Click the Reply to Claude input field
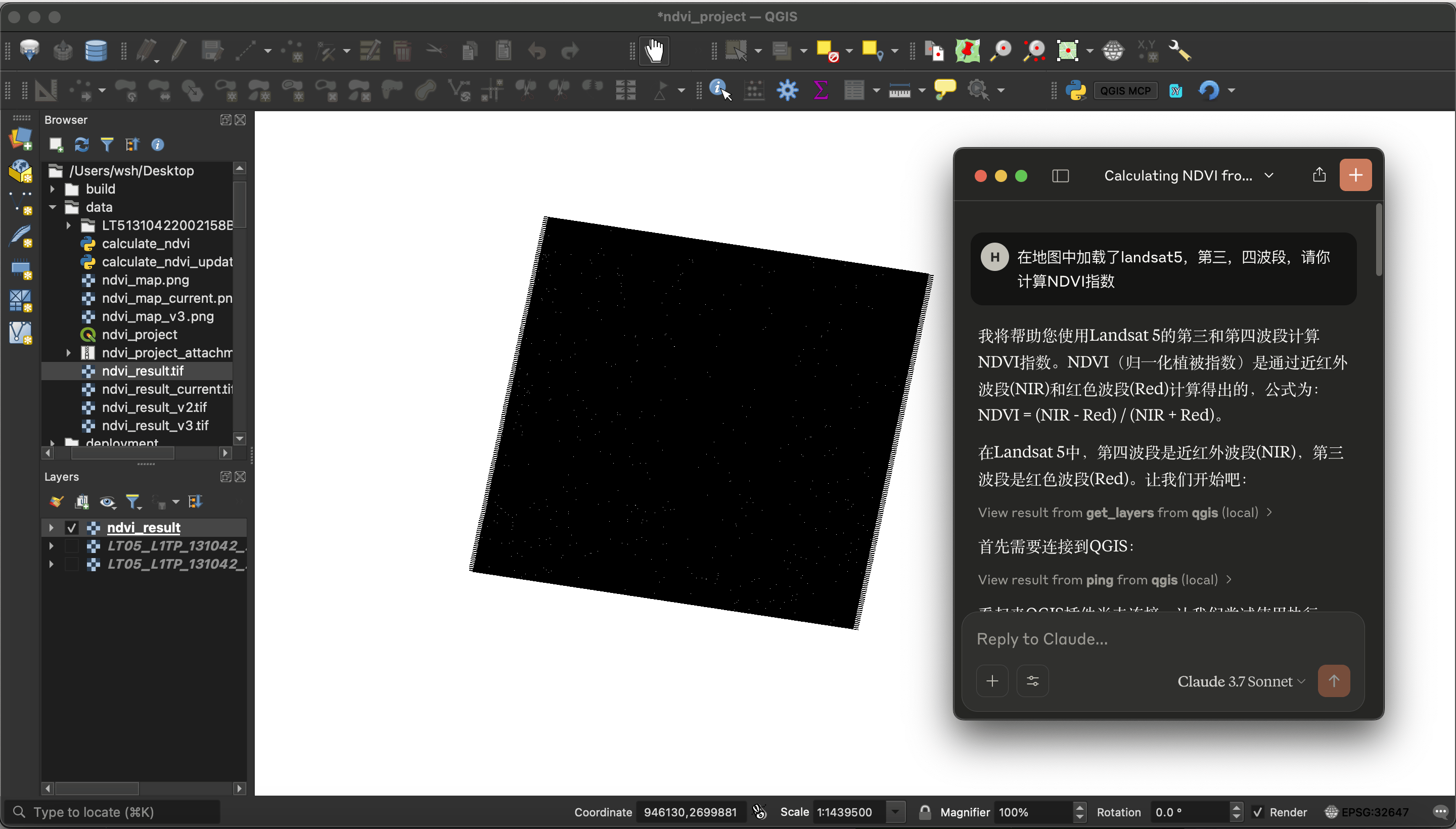Screen dimensions: 1456x829 click(x=1163, y=639)
